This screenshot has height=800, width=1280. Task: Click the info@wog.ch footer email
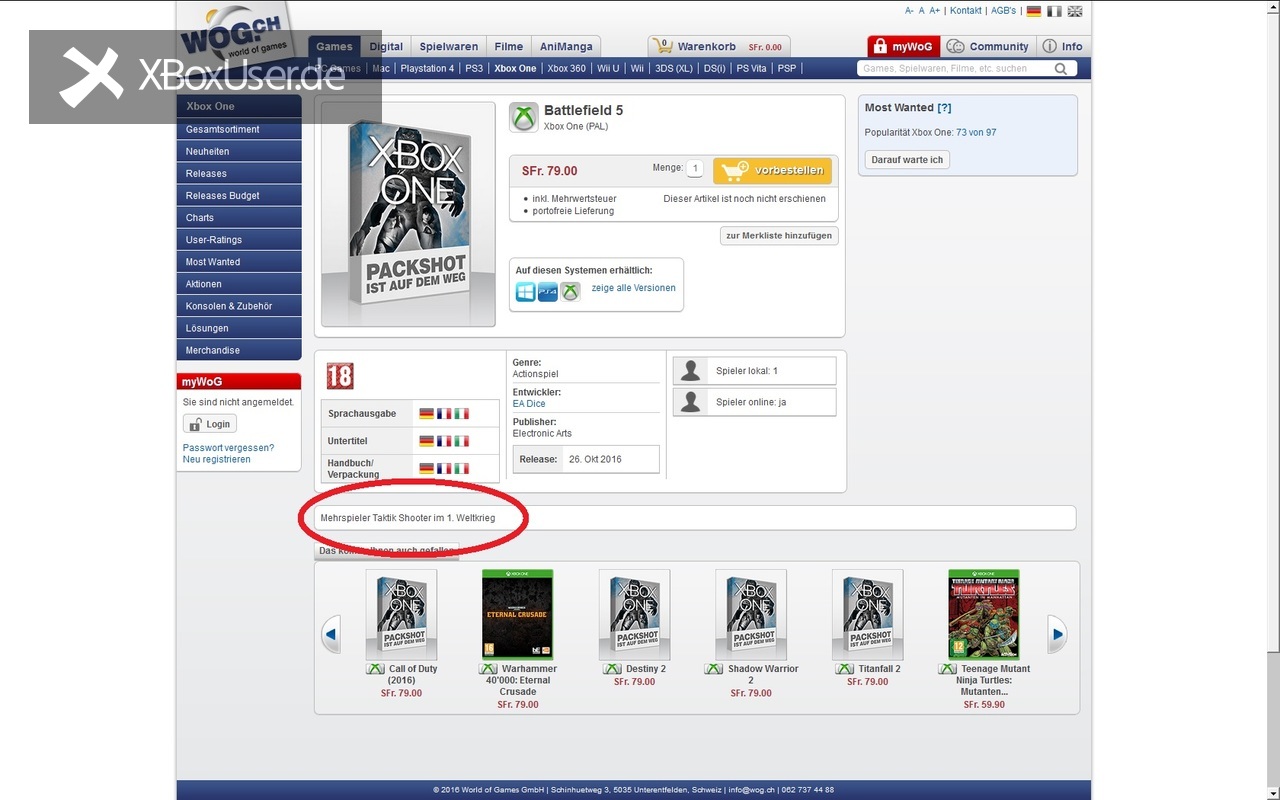click(750, 790)
